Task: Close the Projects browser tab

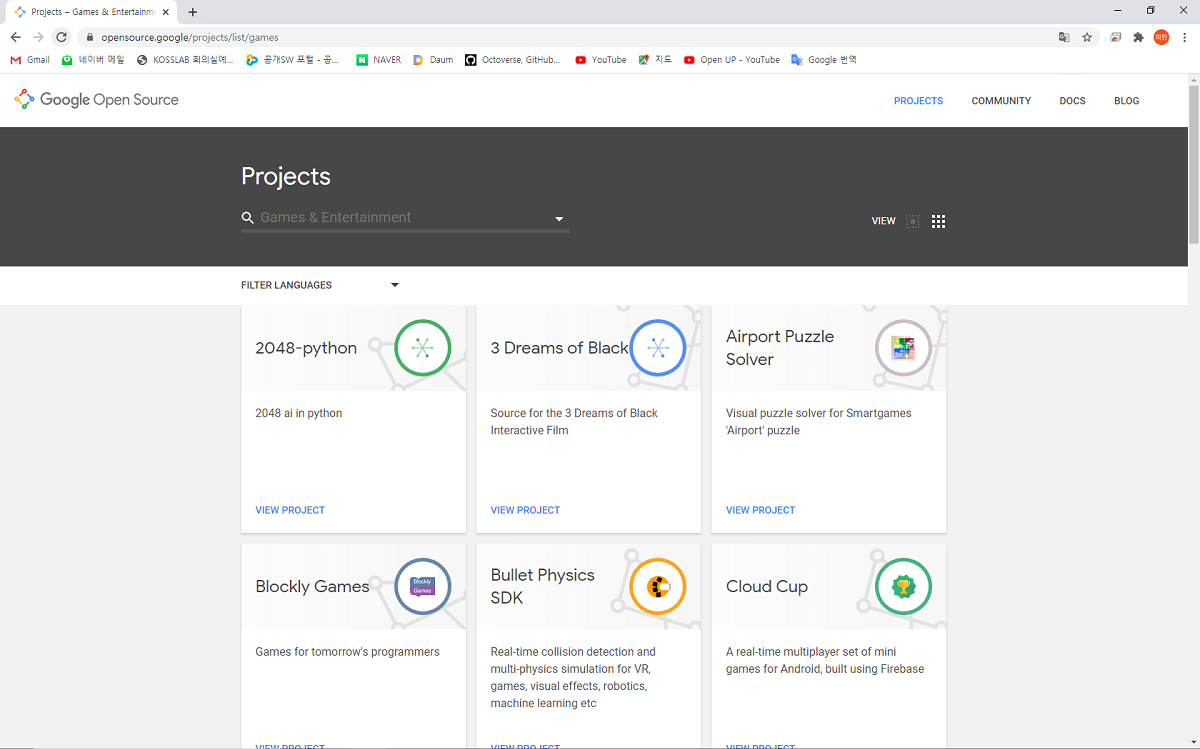Action: tap(166, 12)
